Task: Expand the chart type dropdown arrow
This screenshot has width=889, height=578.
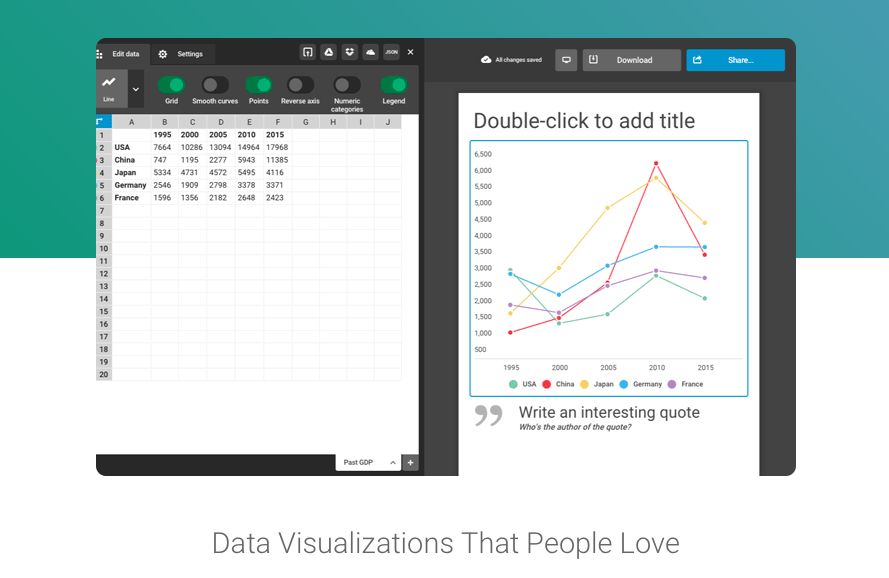Action: [x=136, y=89]
